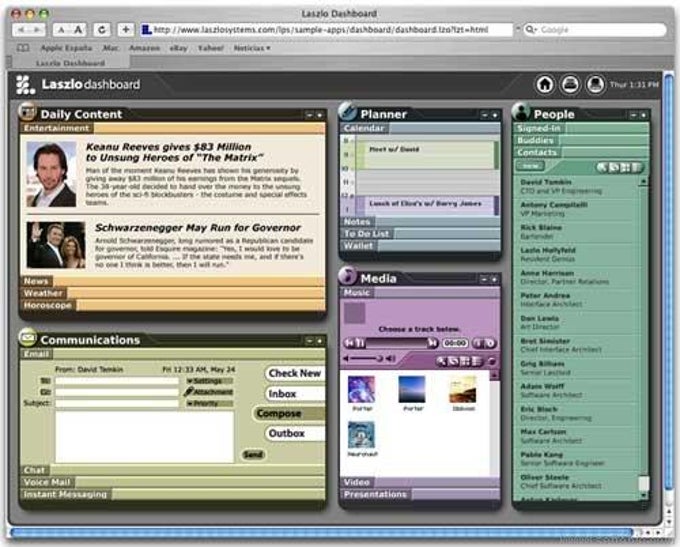This screenshot has width=680, height=547.
Task: Skip to next track in Media player
Action: click(x=432, y=343)
